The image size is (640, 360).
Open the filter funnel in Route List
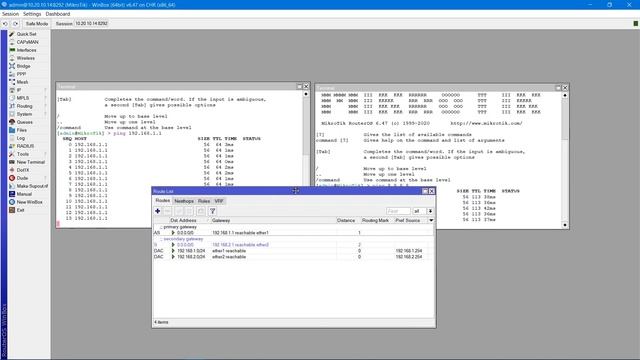213,211
